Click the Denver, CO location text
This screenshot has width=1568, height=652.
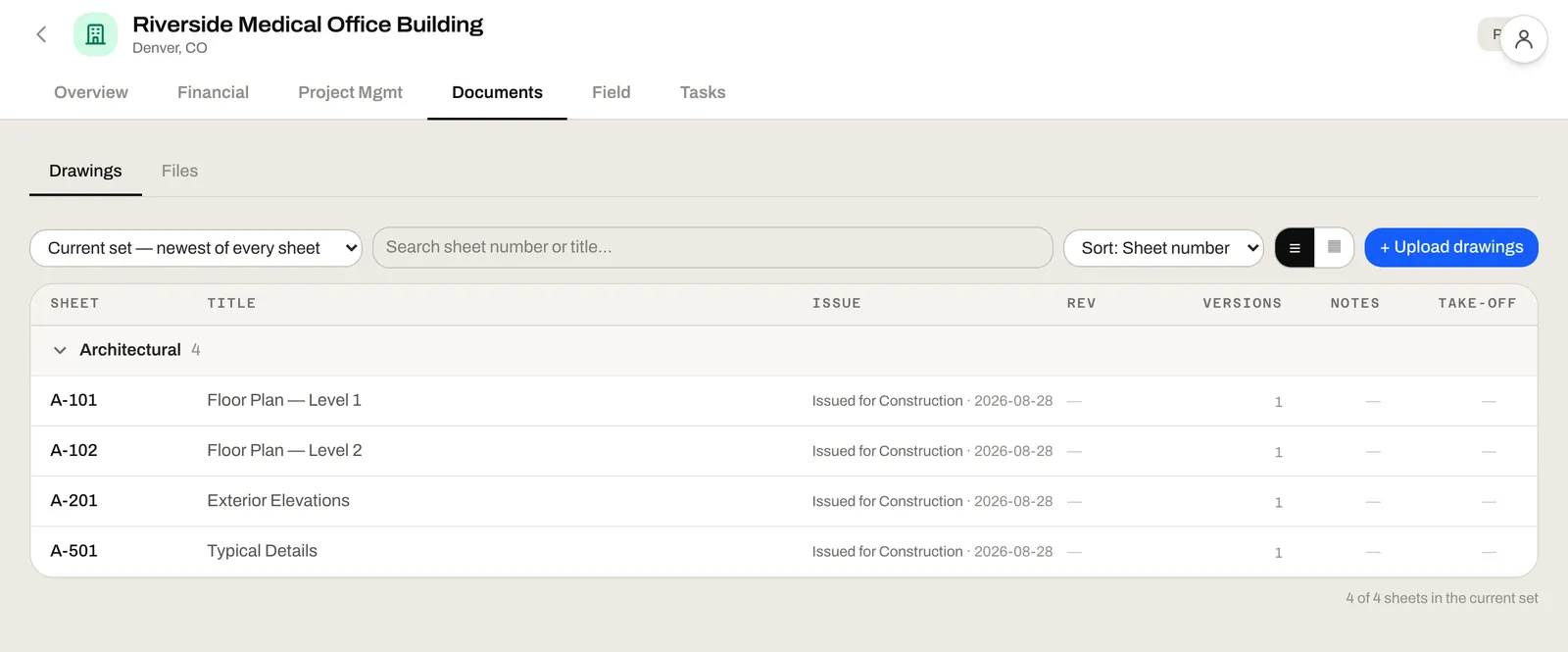tap(170, 48)
